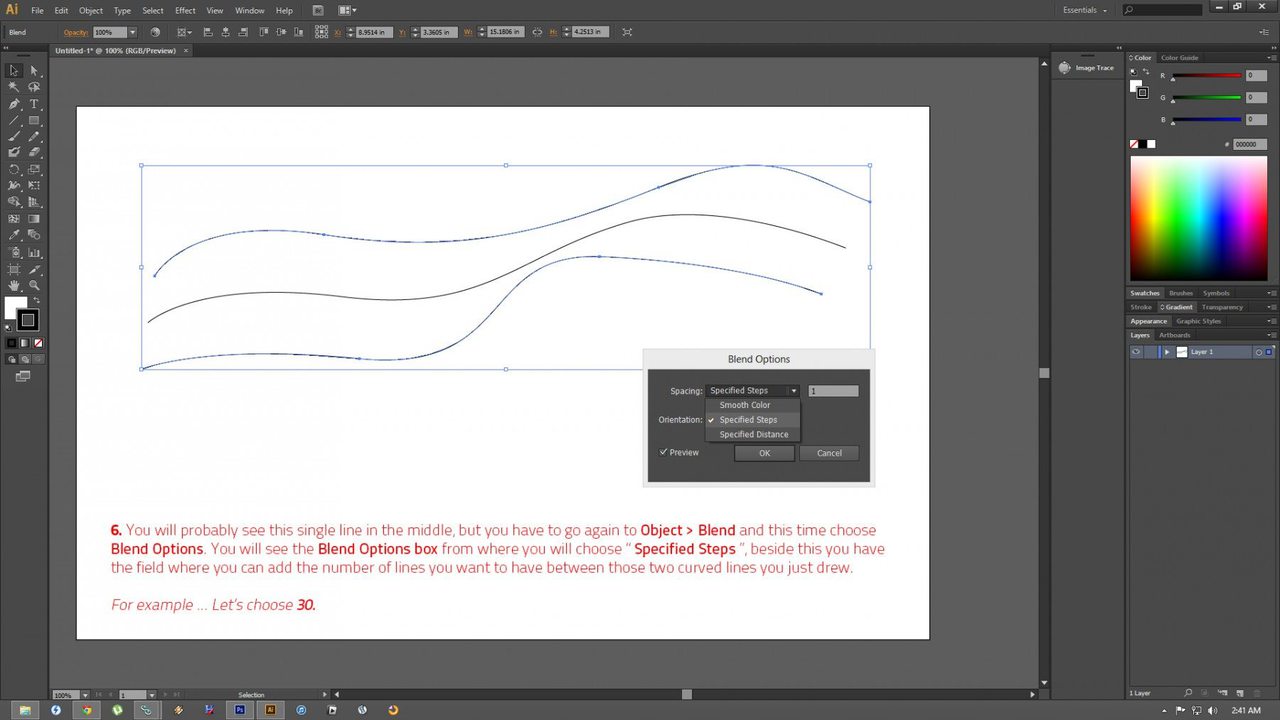
Task: Set paint mode to None in toolbox
Action: pyautogui.click(x=37, y=343)
